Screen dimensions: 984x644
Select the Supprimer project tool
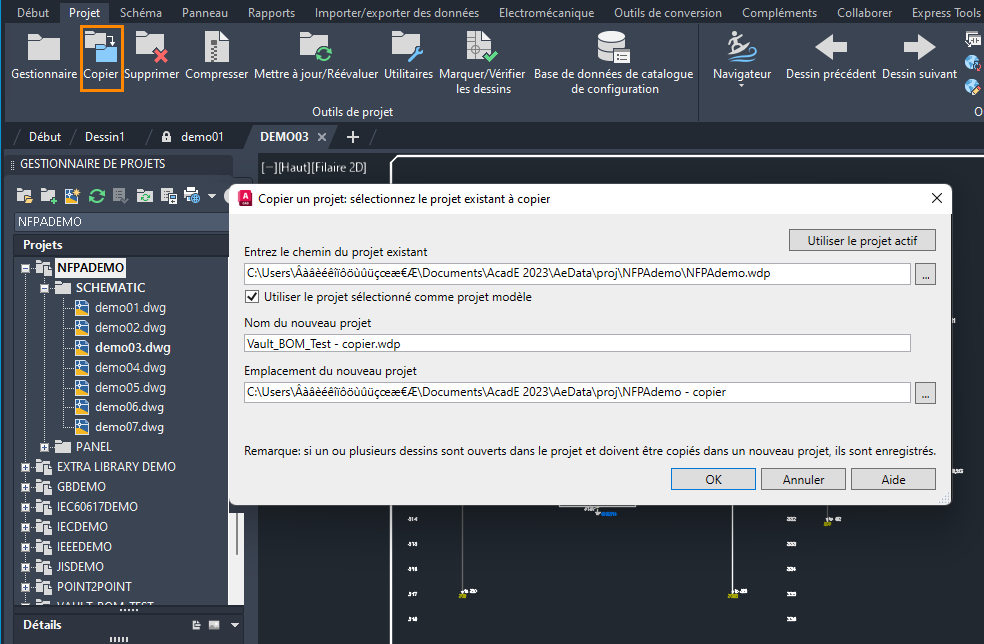(x=151, y=56)
